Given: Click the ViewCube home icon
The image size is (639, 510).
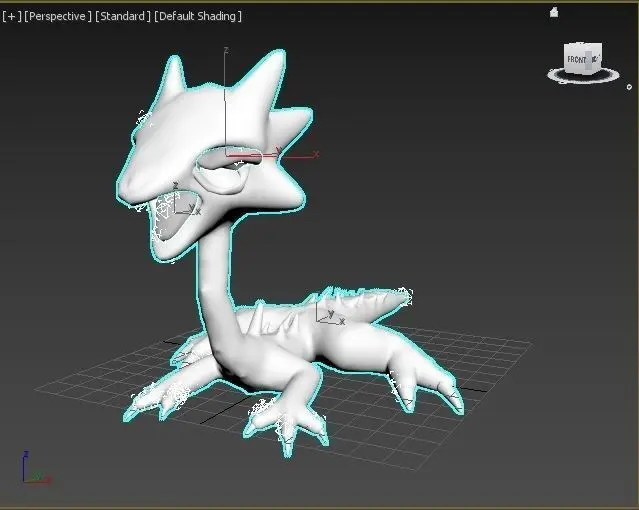Looking at the screenshot, I should (553, 13).
